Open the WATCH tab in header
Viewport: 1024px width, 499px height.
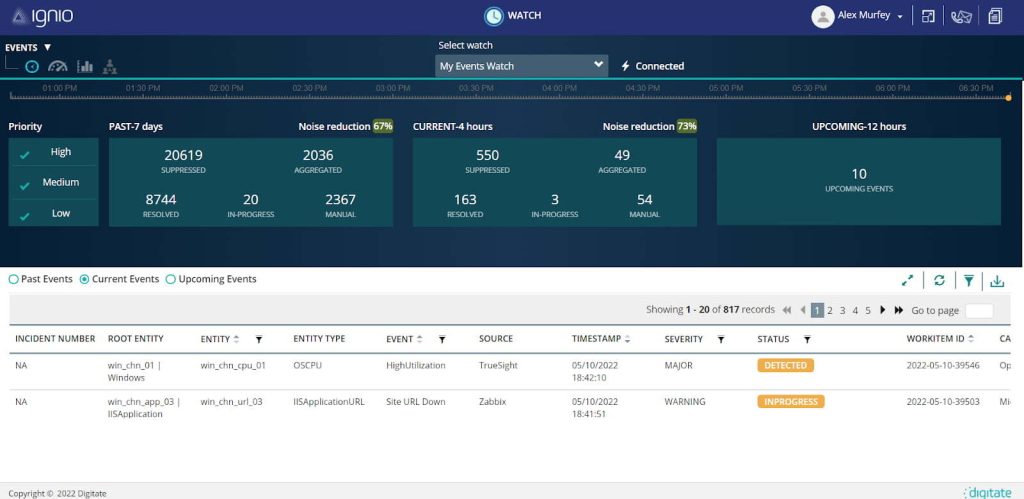(x=513, y=16)
